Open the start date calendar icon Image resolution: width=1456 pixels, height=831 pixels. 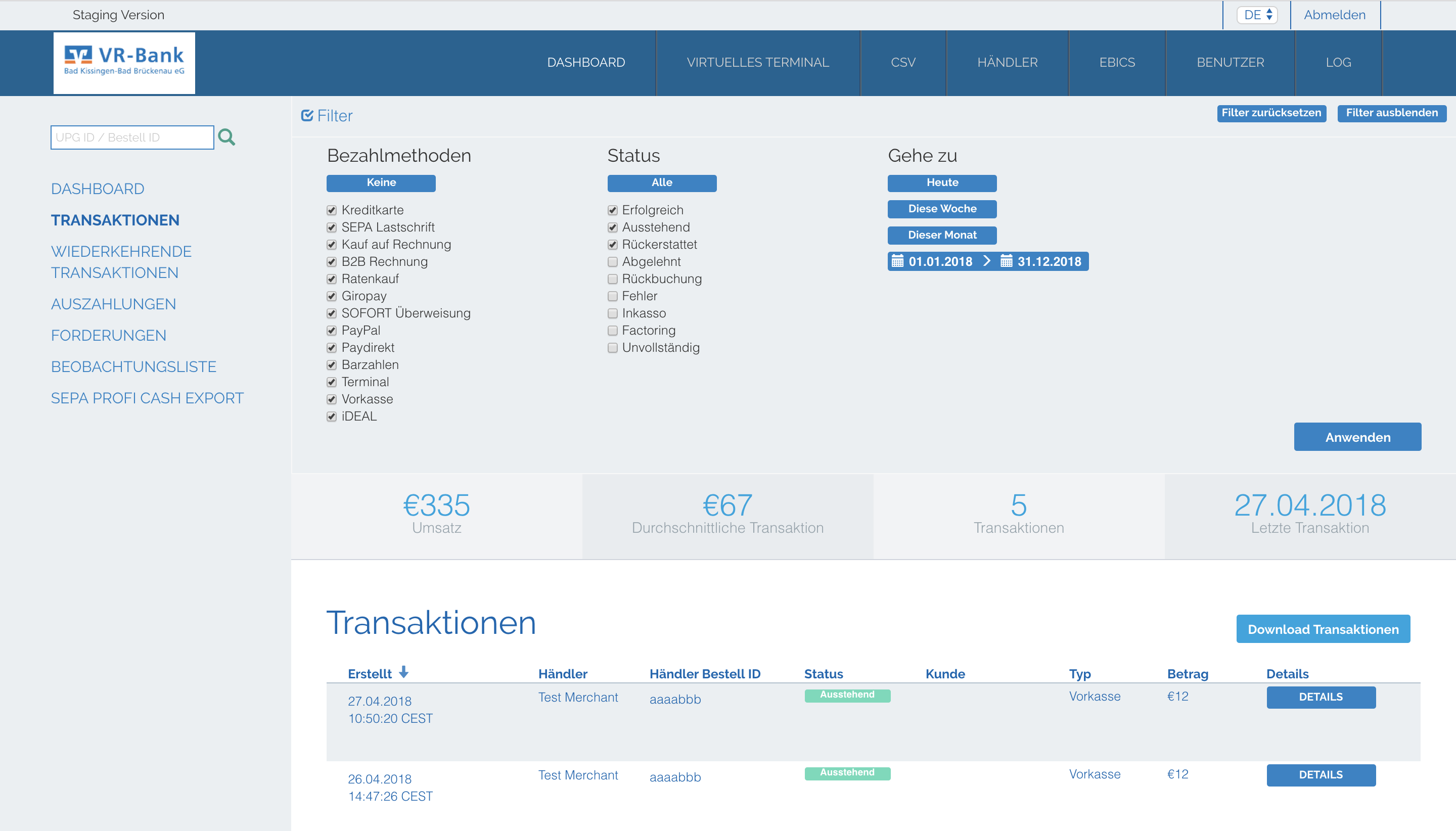click(897, 261)
